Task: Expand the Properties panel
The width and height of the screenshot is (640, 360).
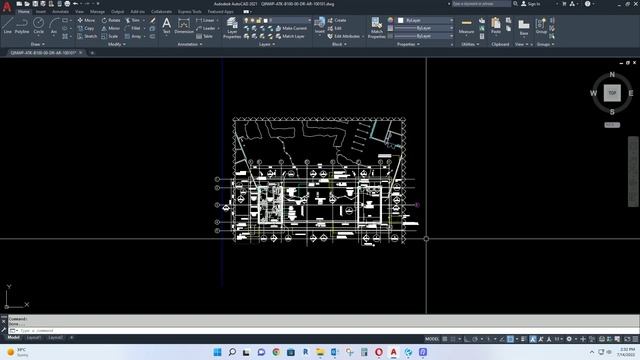Action: click(408, 44)
